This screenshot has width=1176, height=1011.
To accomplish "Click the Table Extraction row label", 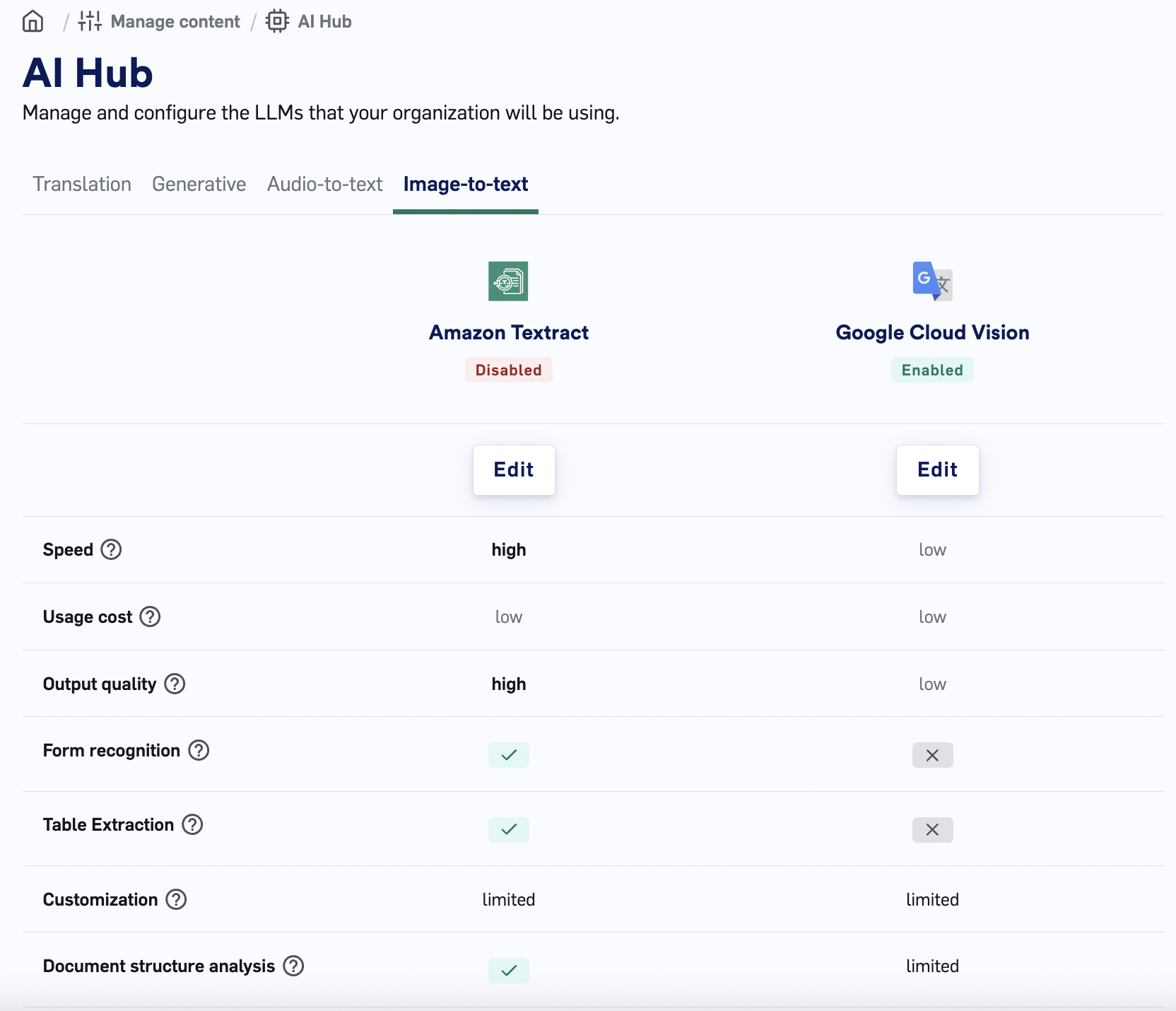I will click(108, 825).
